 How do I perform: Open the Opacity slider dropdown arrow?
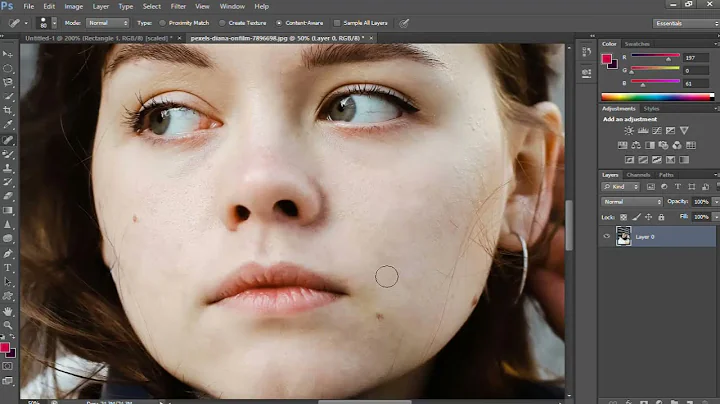click(716, 202)
